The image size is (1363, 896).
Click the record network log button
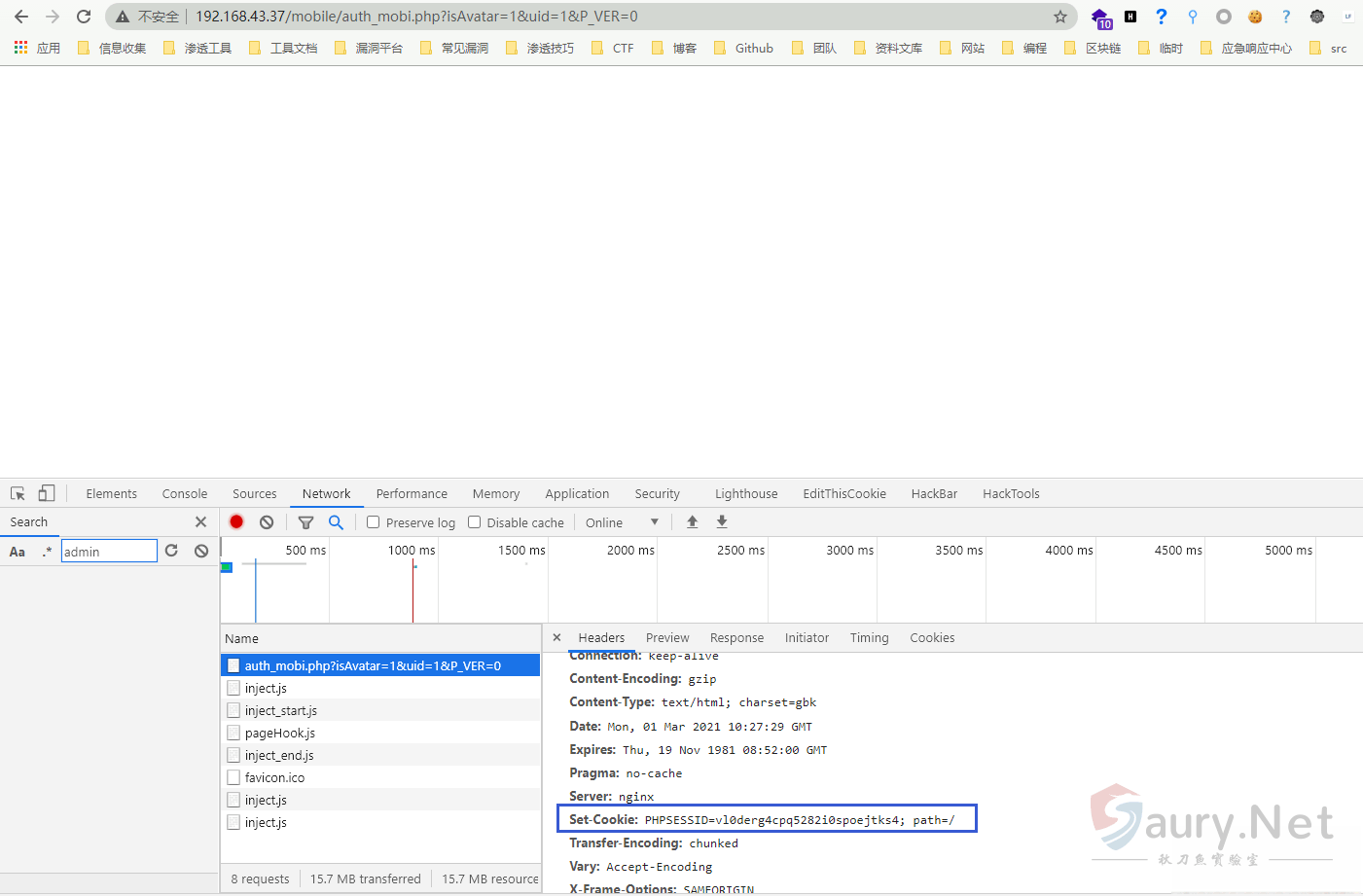(x=236, y=522)
